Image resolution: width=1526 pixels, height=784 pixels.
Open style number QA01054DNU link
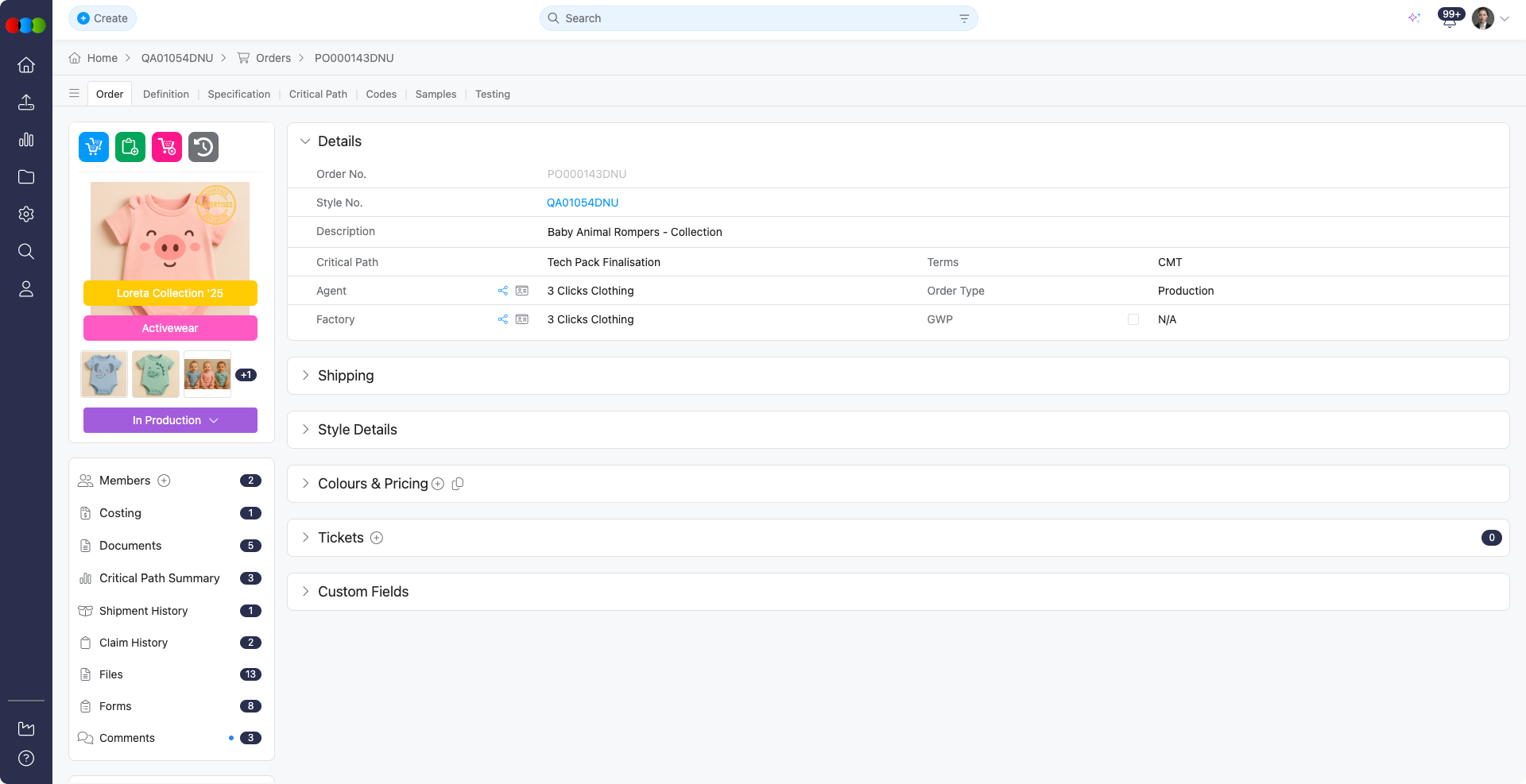tap(583, 203)
